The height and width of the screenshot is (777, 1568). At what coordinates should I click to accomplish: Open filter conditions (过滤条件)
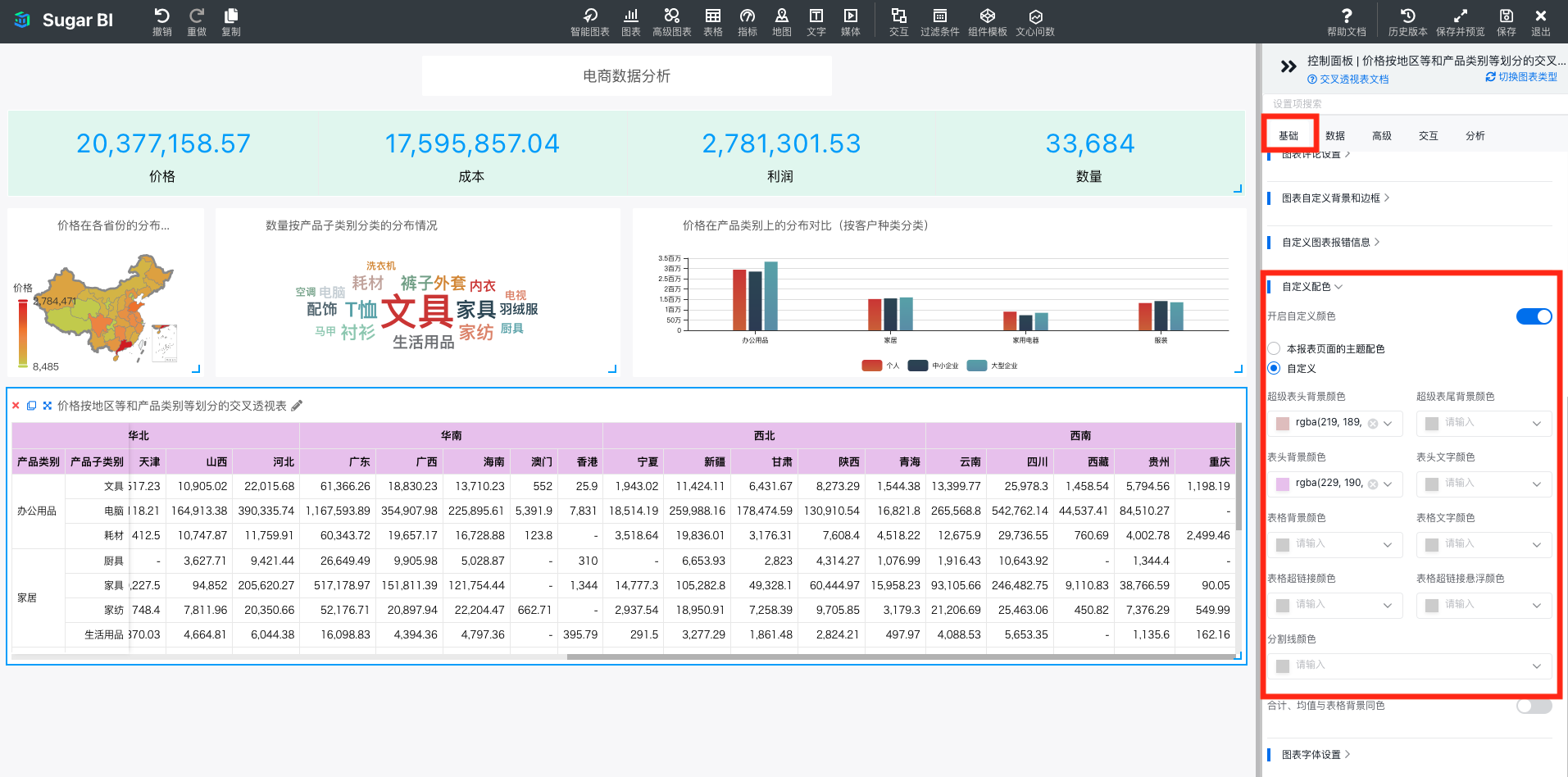pos(940,22)
